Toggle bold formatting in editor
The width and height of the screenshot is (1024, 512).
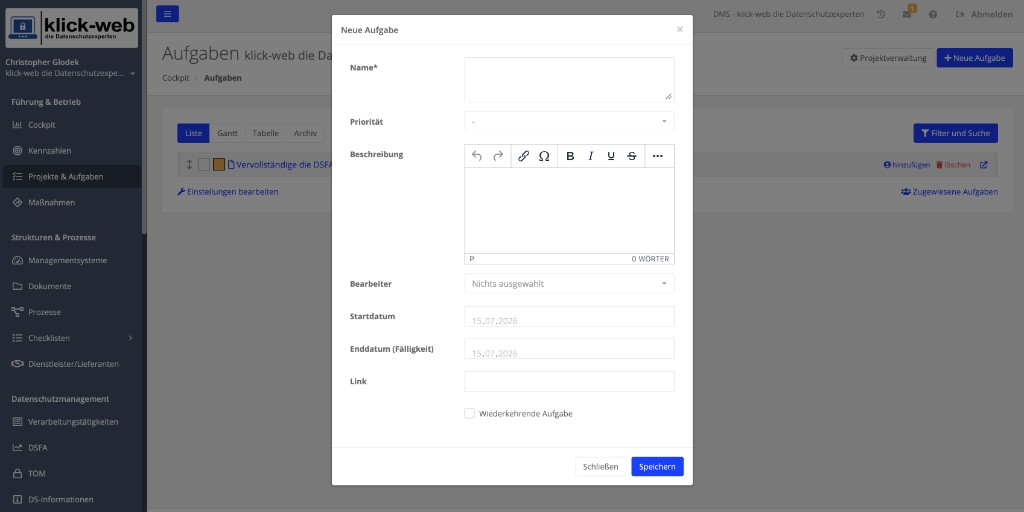[570, 156]
